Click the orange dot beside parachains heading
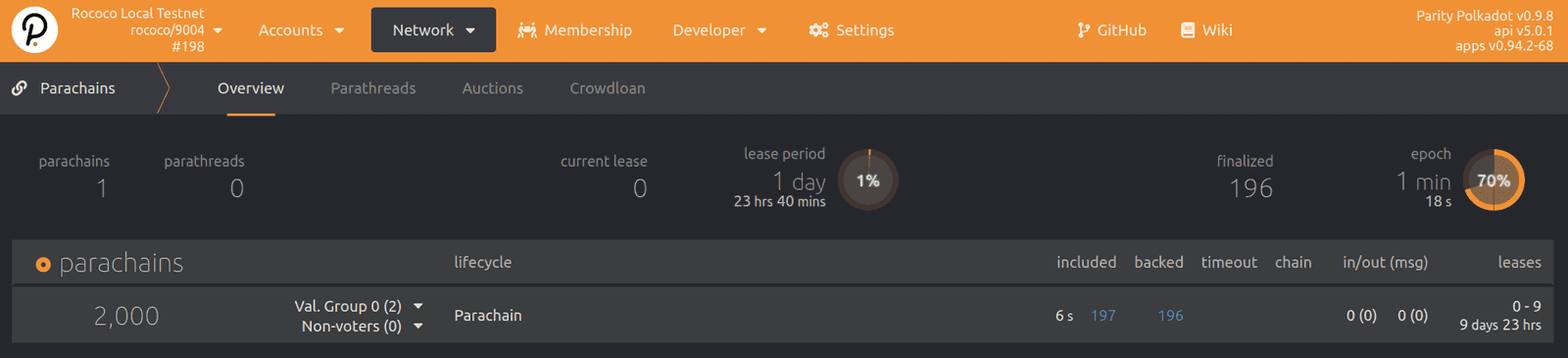Viewport: 1568px width, 358px height. [x=43, y=264]
